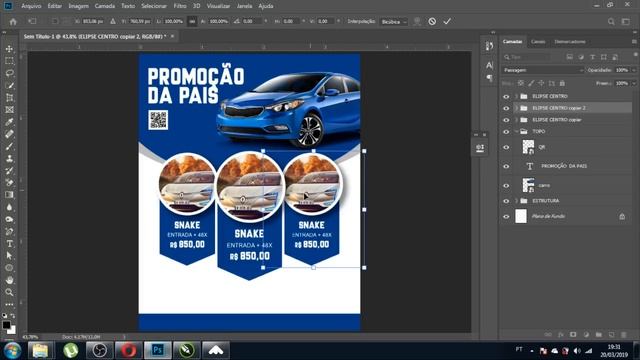The height and width of the screenshot is (360, 640).
Task: Select the Healing Brush tool
Action: click(x=9, y=134)
